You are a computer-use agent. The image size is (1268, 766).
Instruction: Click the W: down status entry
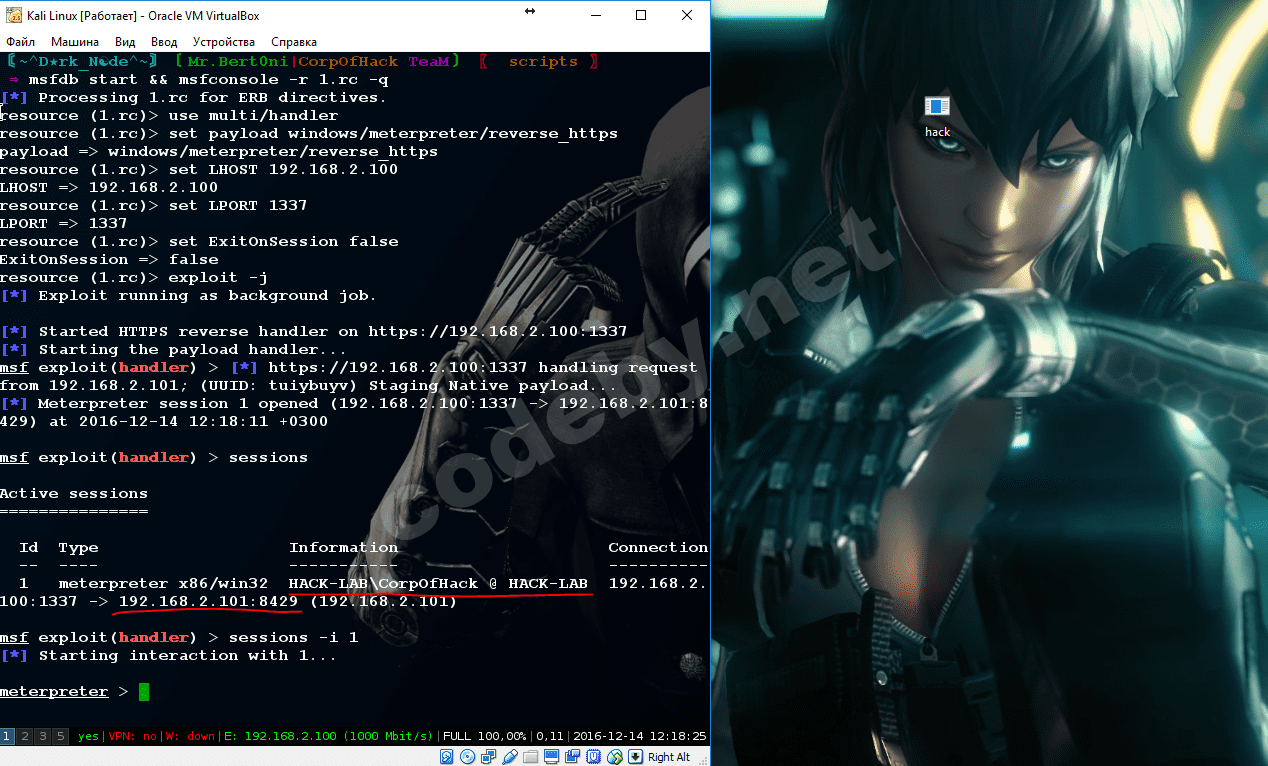click(x=190, y=736)
